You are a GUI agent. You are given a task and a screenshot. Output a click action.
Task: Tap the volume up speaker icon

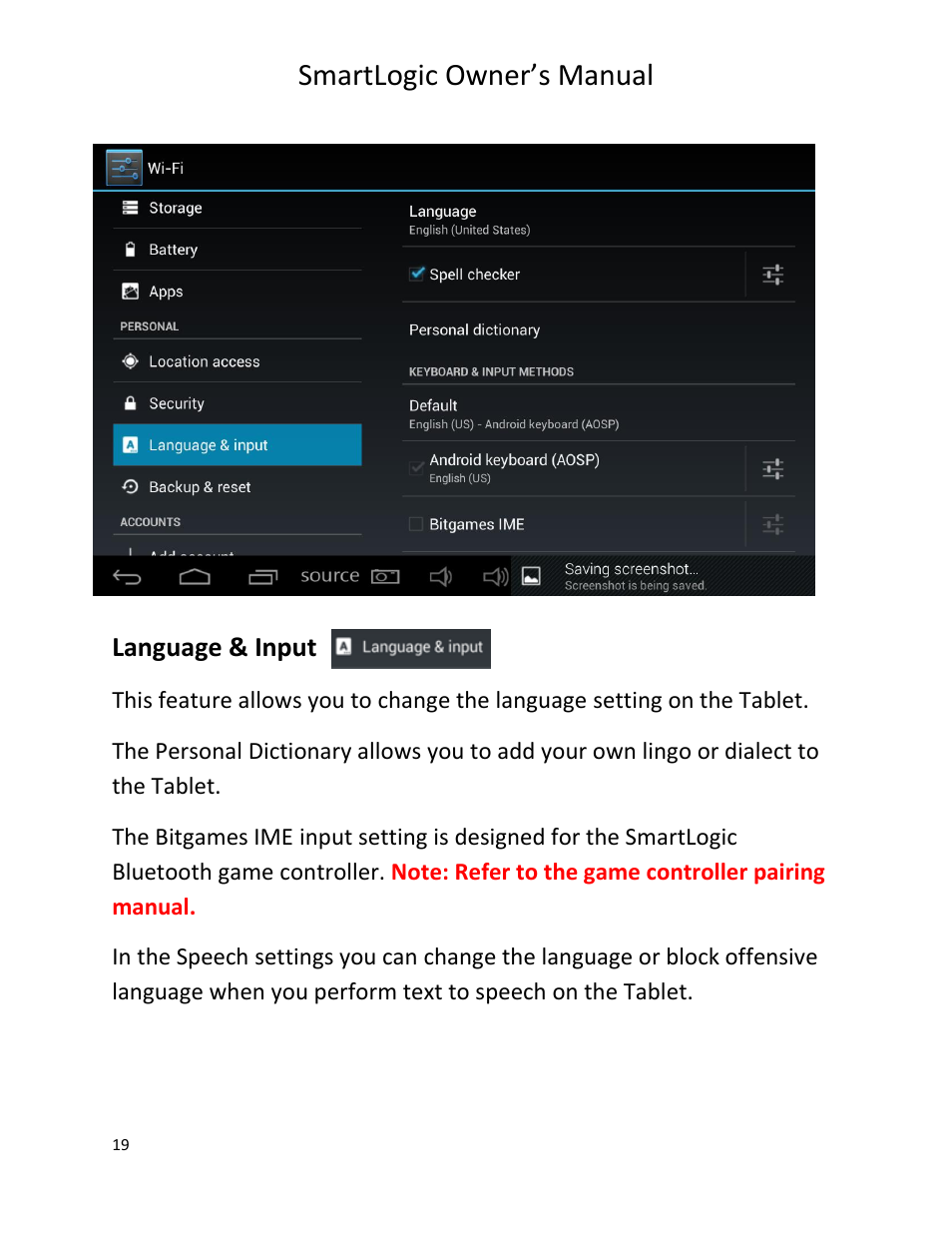point(495,576)
